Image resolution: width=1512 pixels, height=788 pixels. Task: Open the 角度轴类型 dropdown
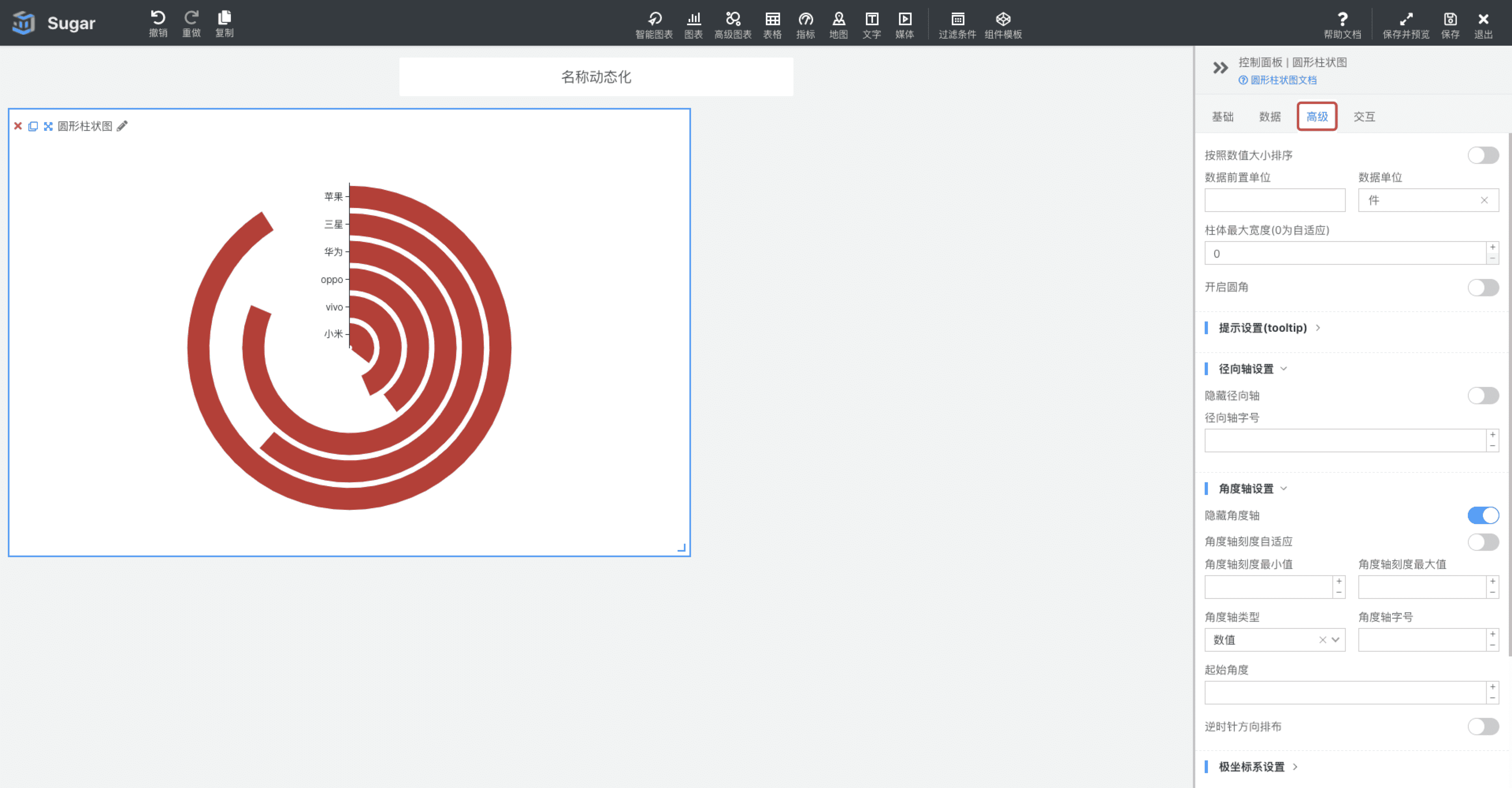point(1335,640)
